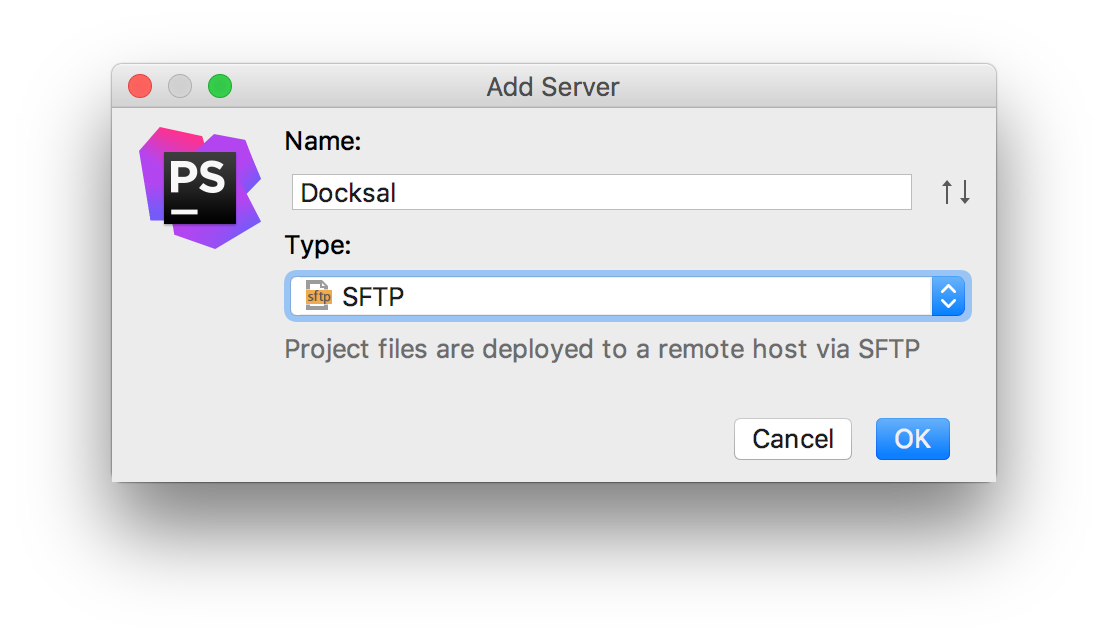
Task: Click the green zoom window button
Action: (220, 87)
